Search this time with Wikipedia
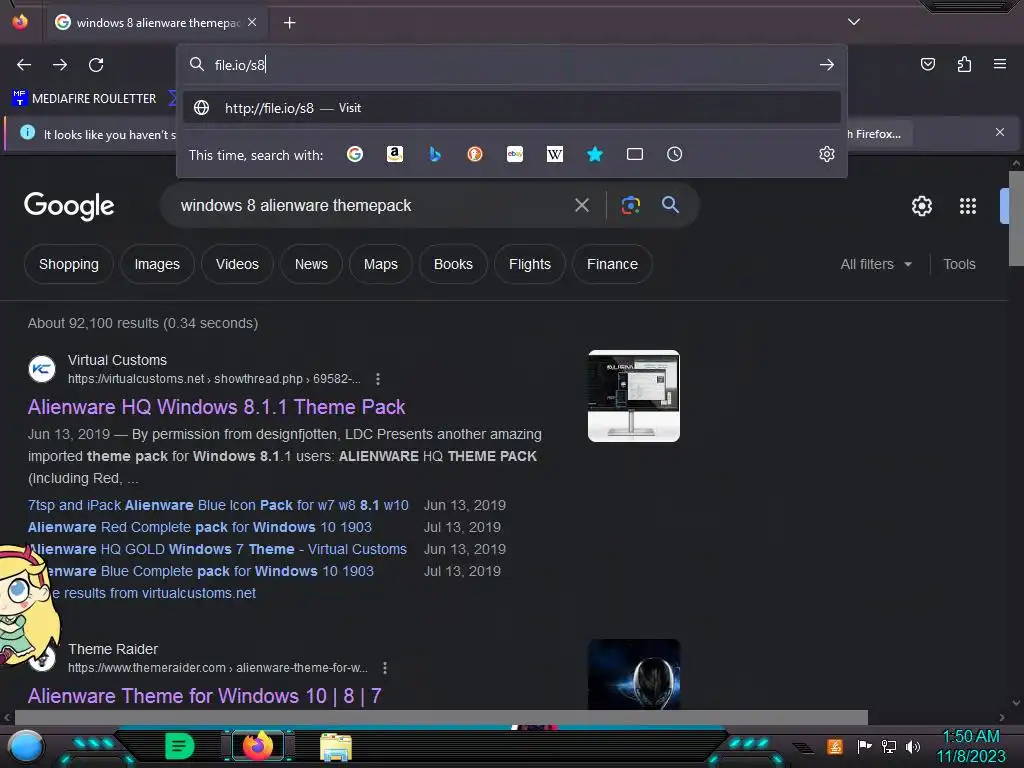This screenshot has height=768, width=1024. (554, 154)
